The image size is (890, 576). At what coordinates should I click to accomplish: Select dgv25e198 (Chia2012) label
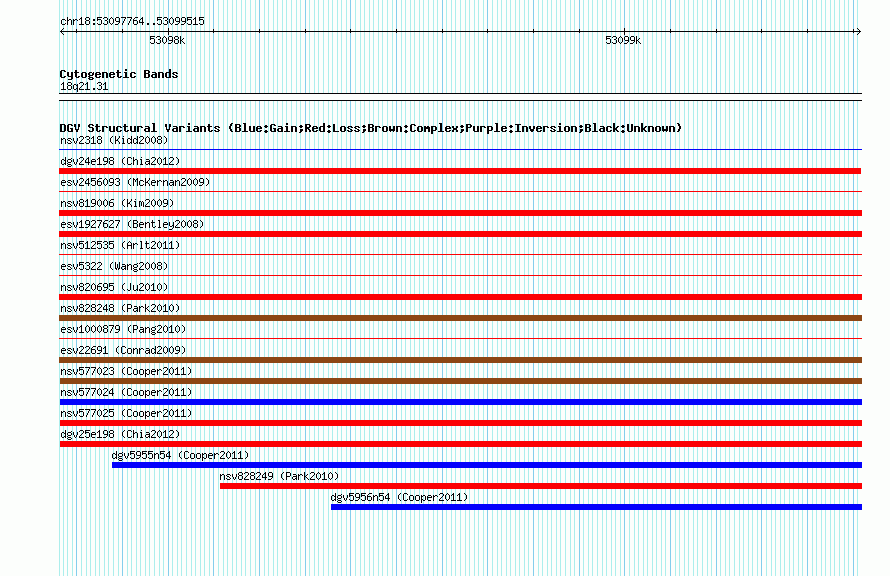click(120, 434)
